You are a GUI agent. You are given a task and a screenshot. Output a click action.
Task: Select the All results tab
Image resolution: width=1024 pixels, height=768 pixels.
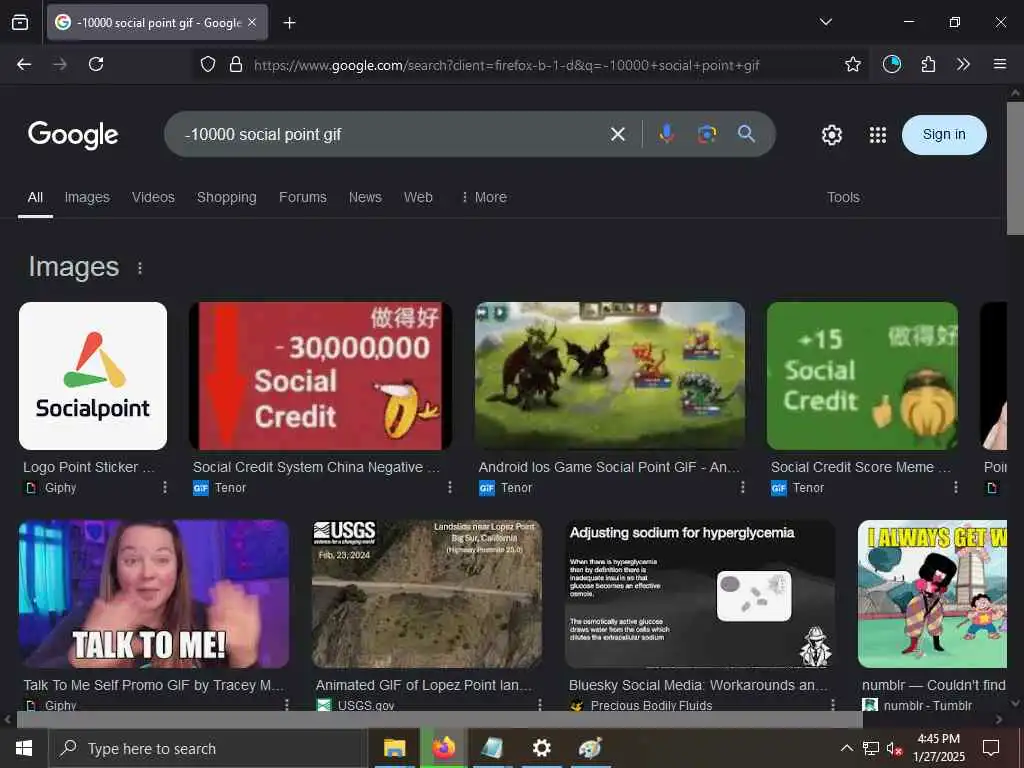point(35,197)
